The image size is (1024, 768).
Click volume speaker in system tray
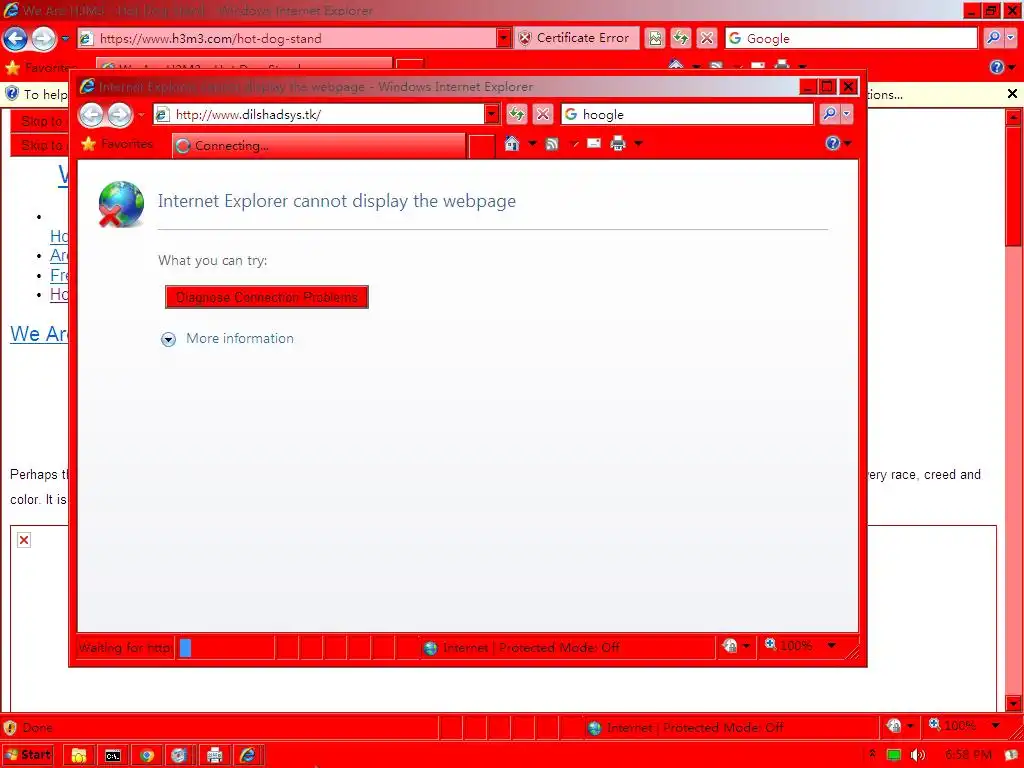pyautogui.click(x=918, y=755)
